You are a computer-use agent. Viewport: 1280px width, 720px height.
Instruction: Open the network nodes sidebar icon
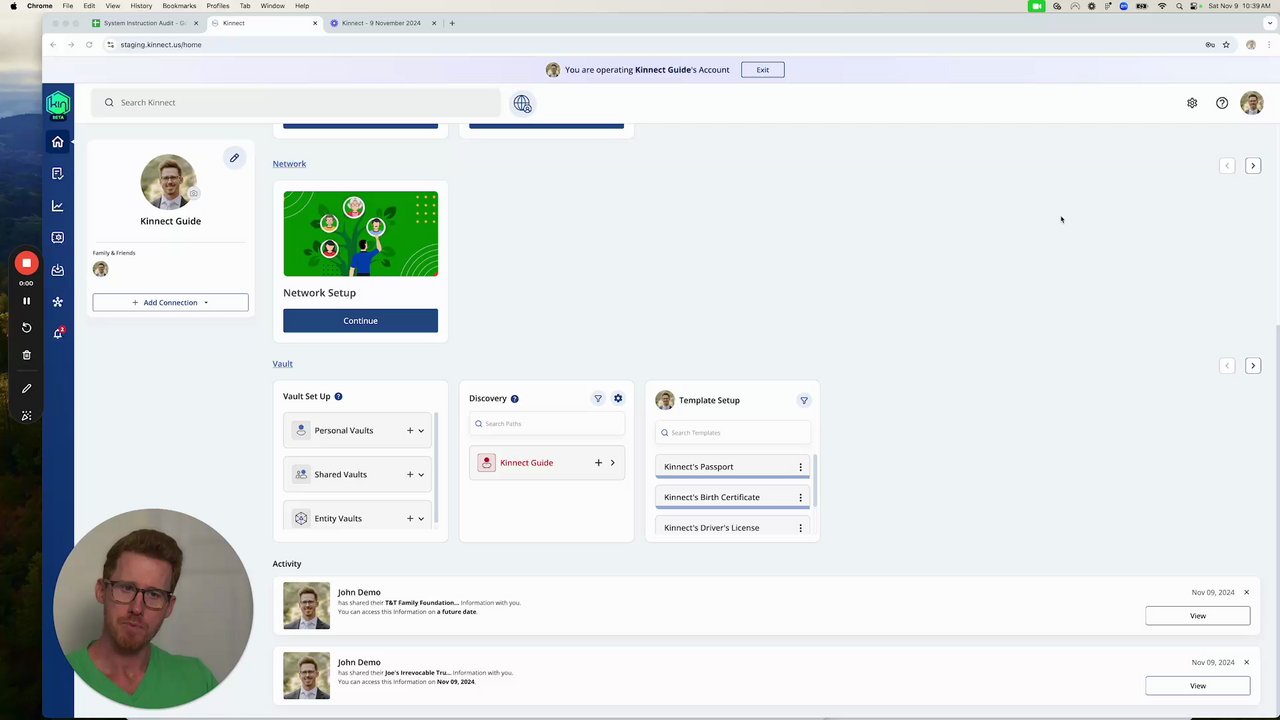[57, 302]
